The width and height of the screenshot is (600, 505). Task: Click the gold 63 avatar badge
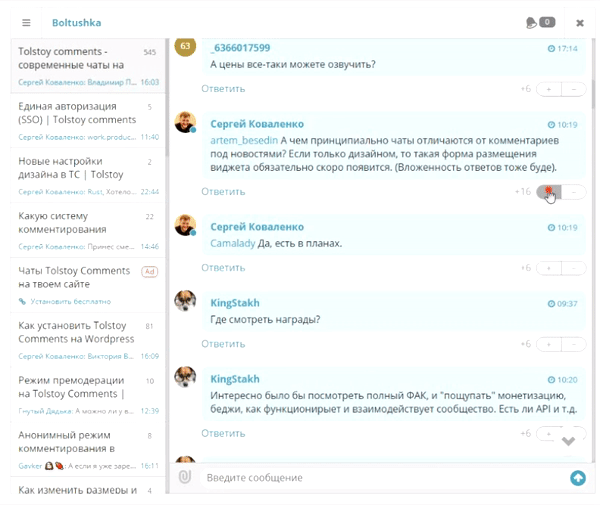click(185, 46)
